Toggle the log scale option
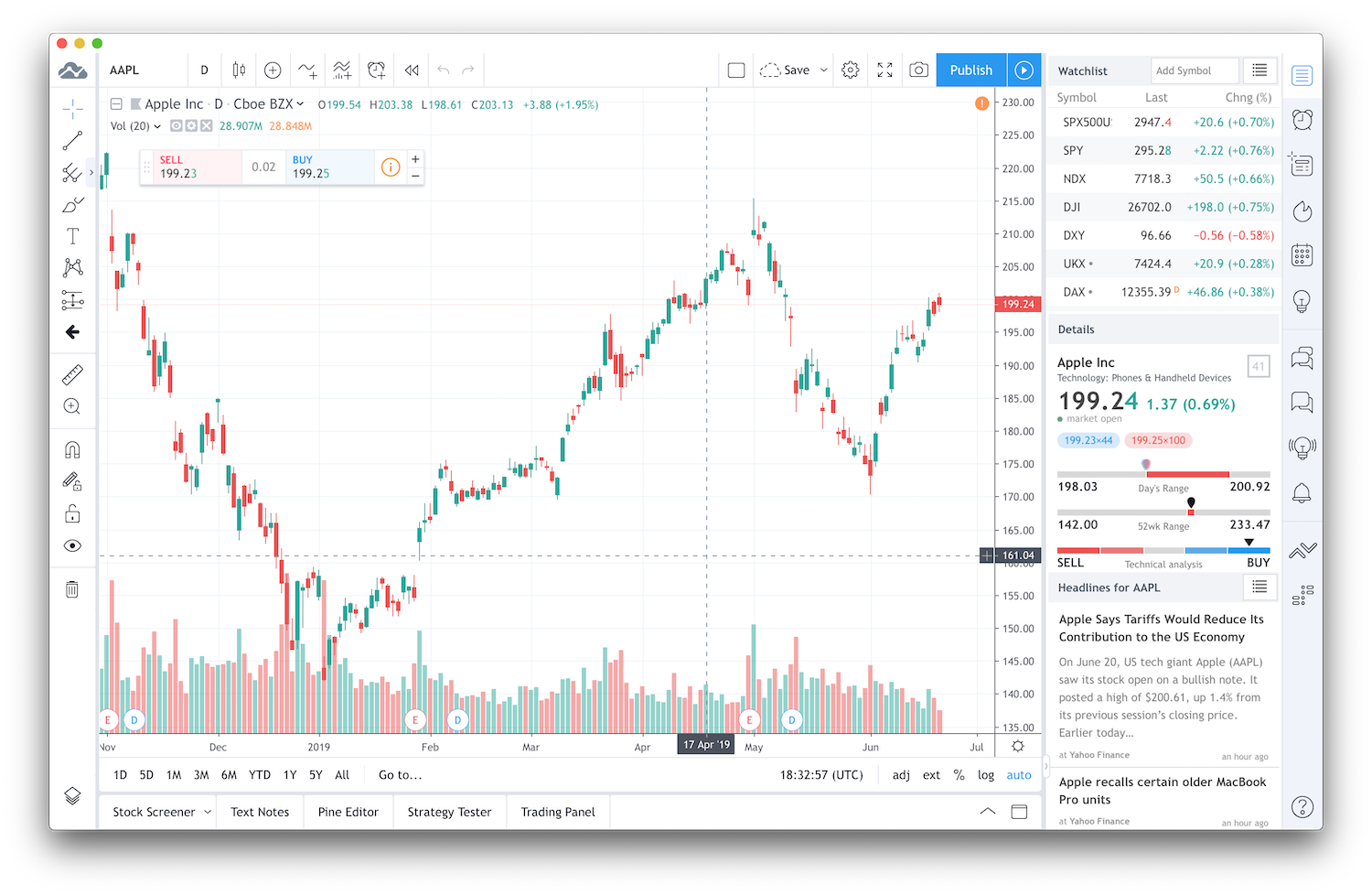This screenshot has height=895, width=1372. coord(985,775)
